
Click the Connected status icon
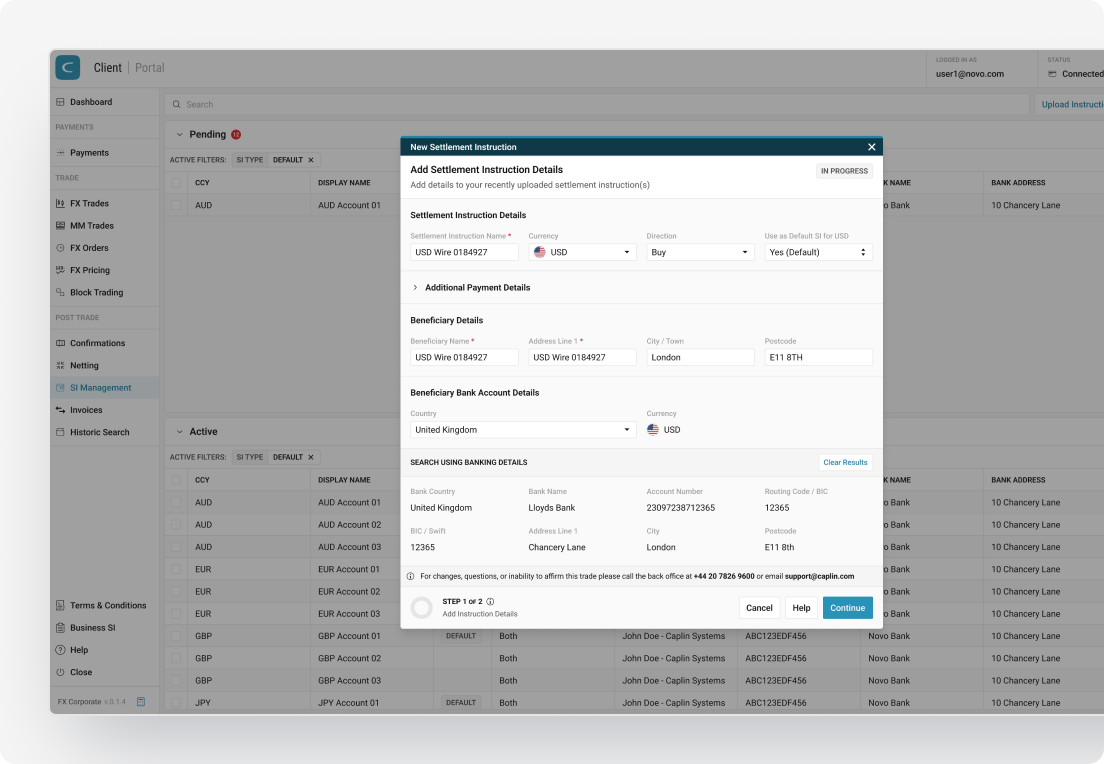(x=1053, y=74)
